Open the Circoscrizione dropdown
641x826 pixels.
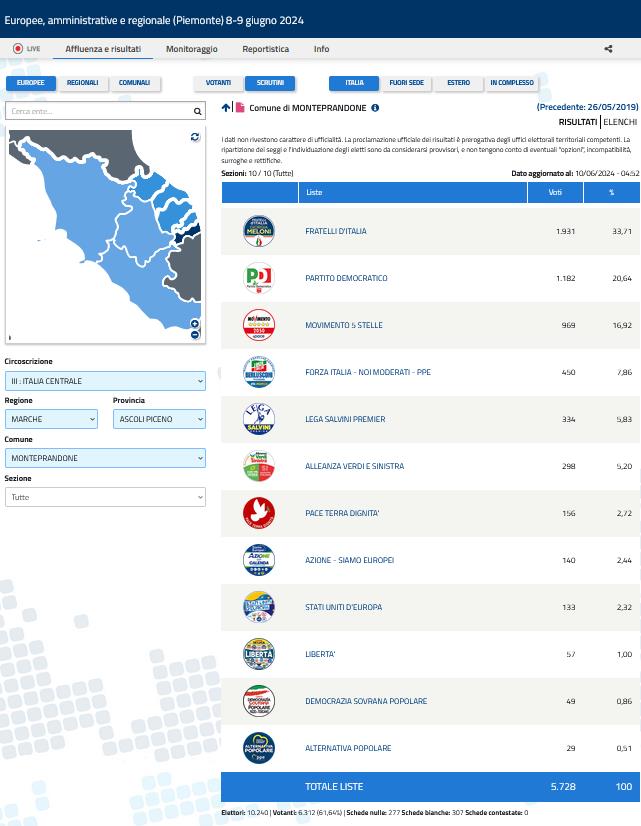pyautogui.click(x=105, y=381)
